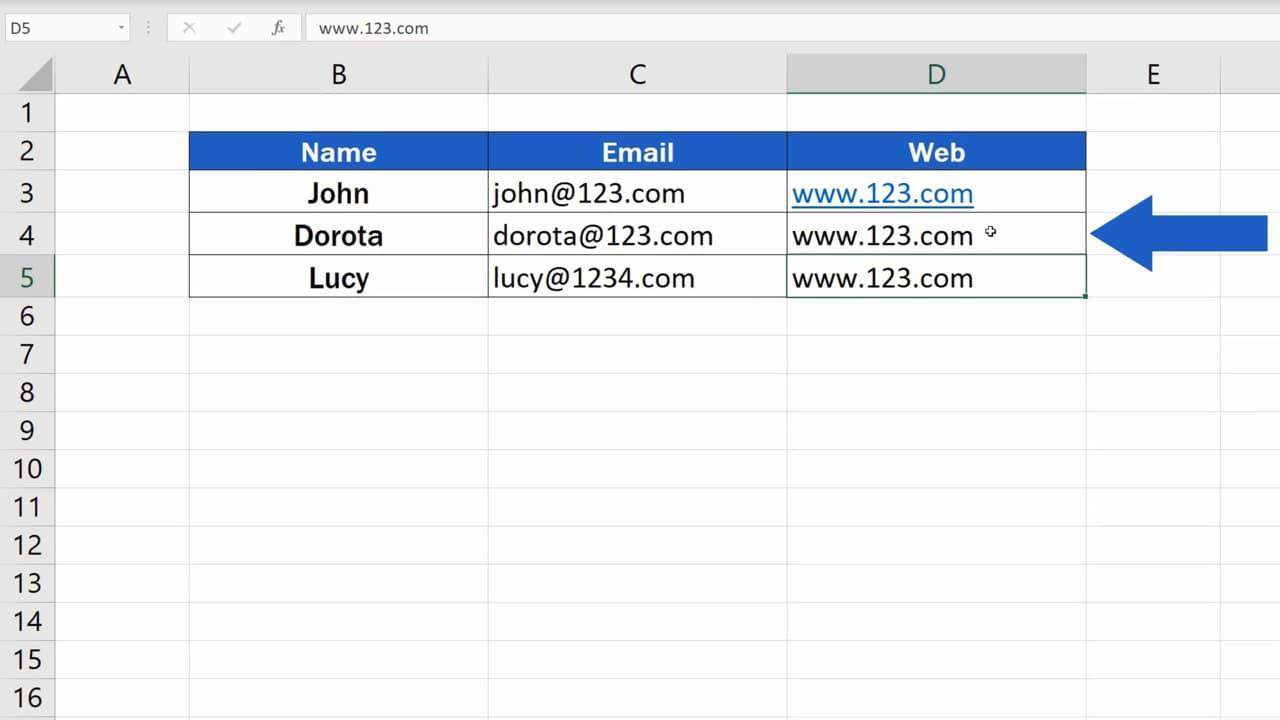Select the entire column D header
Viewport: 1280px width, 720px height.
[936, 74]
